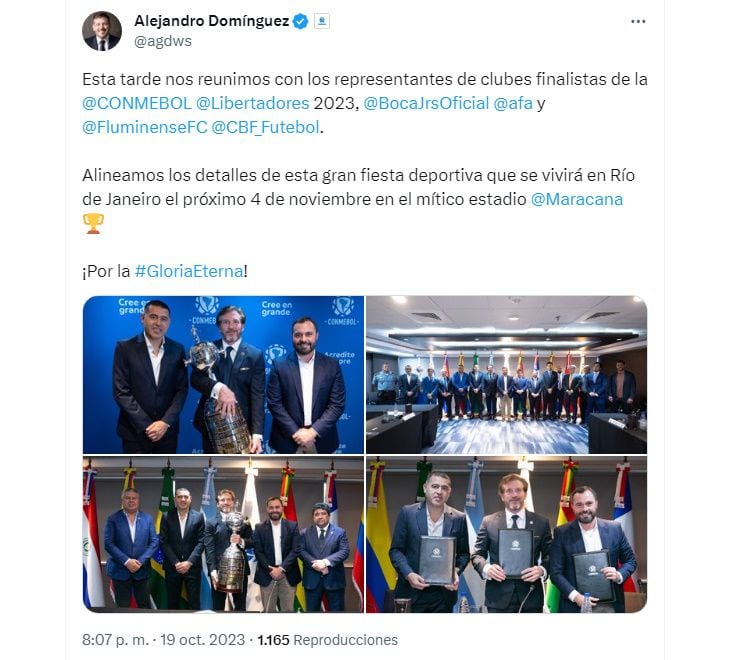Open the @afa mention
This screenshot has height=660, width=730.
[513, 103]
